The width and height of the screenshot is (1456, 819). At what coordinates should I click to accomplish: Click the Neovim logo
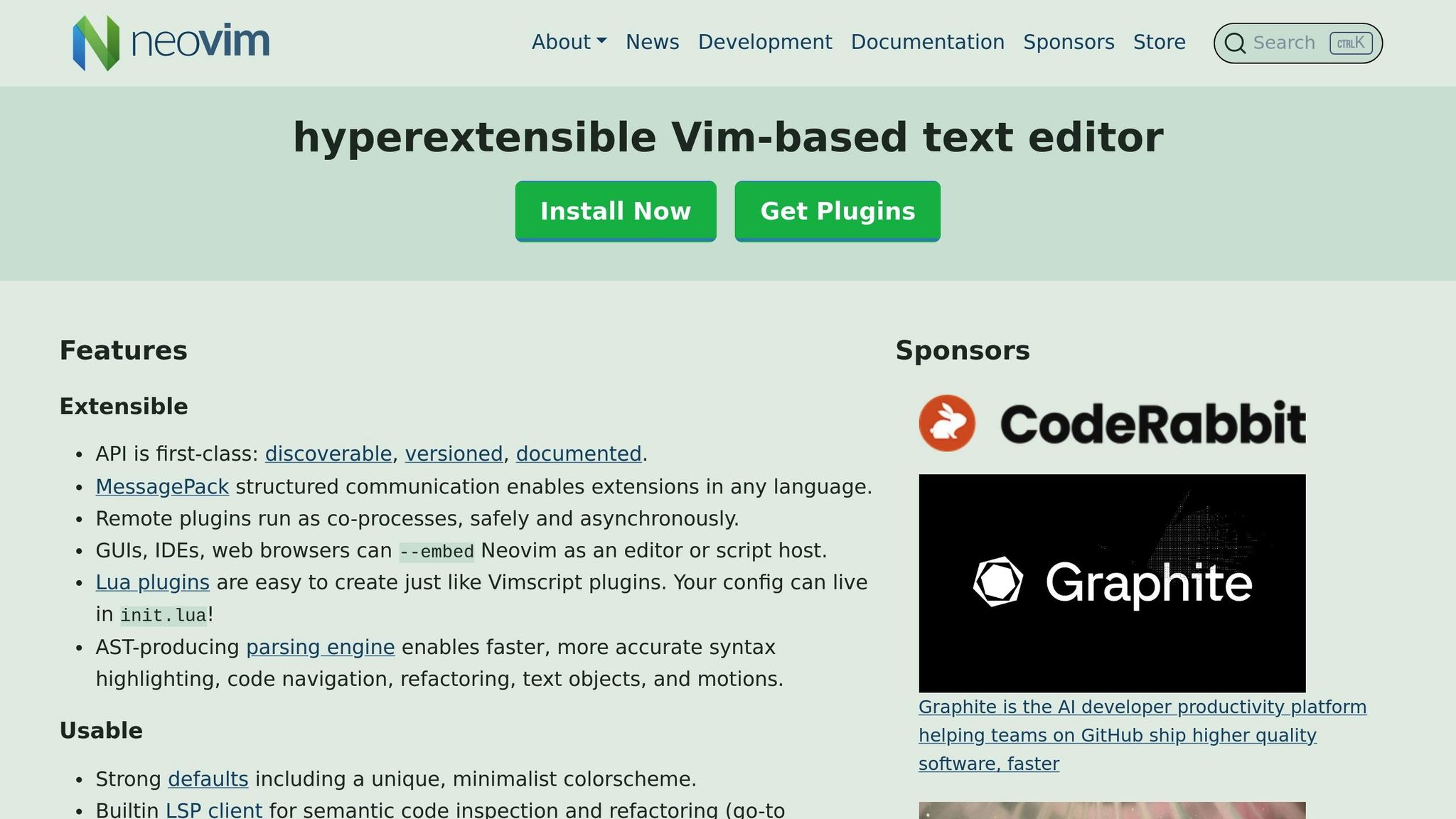pyautogui.click(x=171, y=43)
